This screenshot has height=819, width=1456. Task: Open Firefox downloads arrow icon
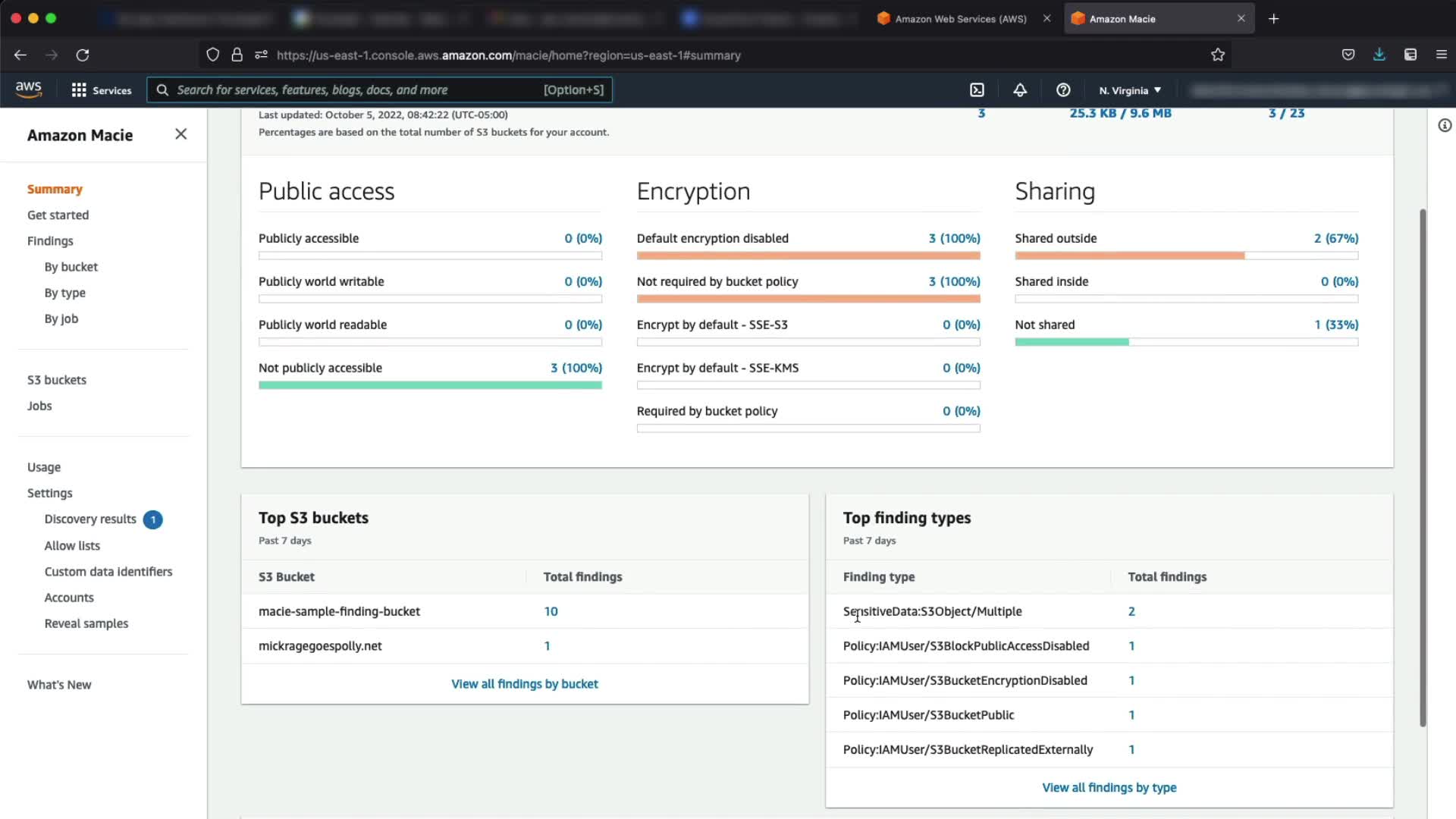click(x=1379, y=55)
